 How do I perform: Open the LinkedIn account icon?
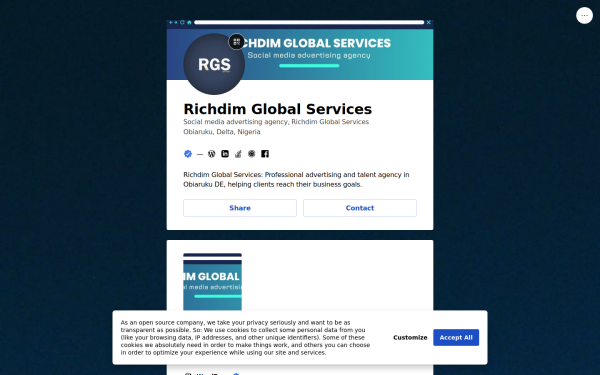pyautogui.click(x=225, y=154)
